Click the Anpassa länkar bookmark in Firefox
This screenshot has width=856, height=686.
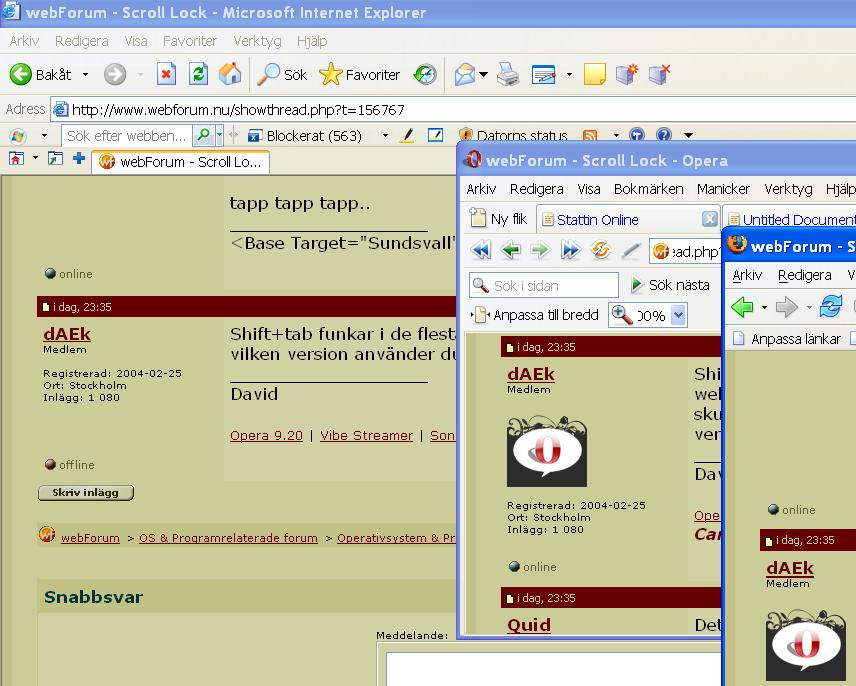coord(786,339)
